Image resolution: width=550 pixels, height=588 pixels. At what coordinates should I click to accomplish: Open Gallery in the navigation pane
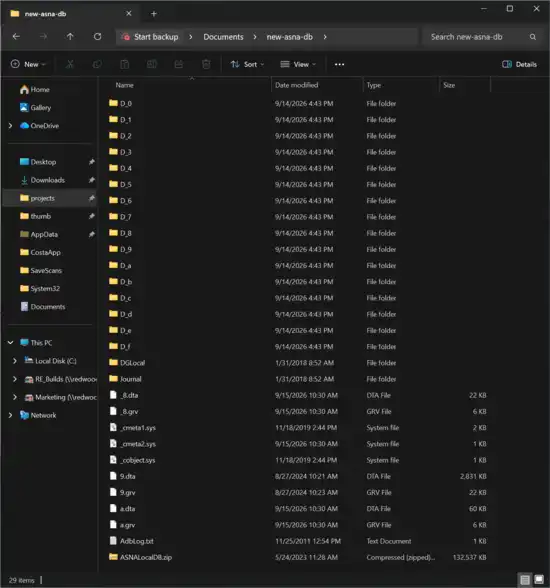click(36, 108)
